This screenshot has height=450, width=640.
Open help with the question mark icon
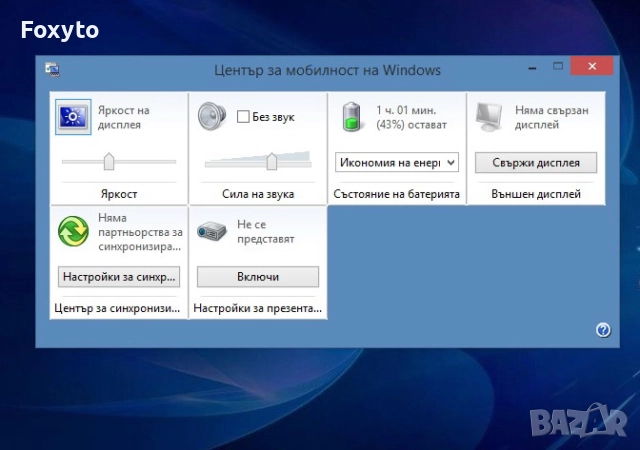[x=603, y=330]
